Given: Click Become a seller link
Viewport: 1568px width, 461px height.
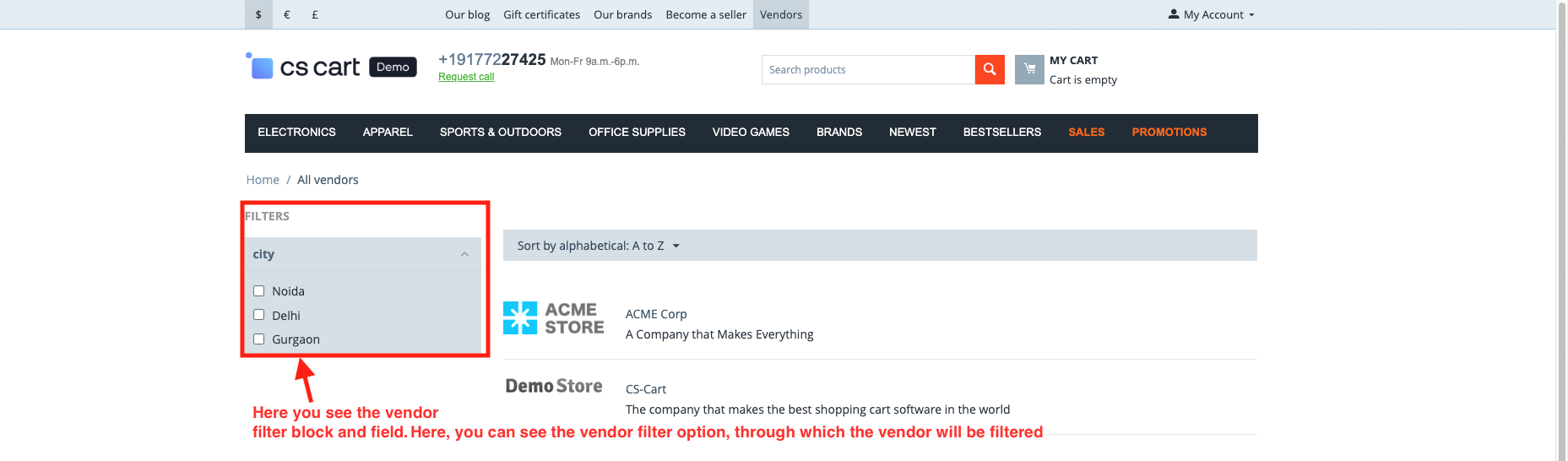Looking at the screenshot, I should [706, 14].
